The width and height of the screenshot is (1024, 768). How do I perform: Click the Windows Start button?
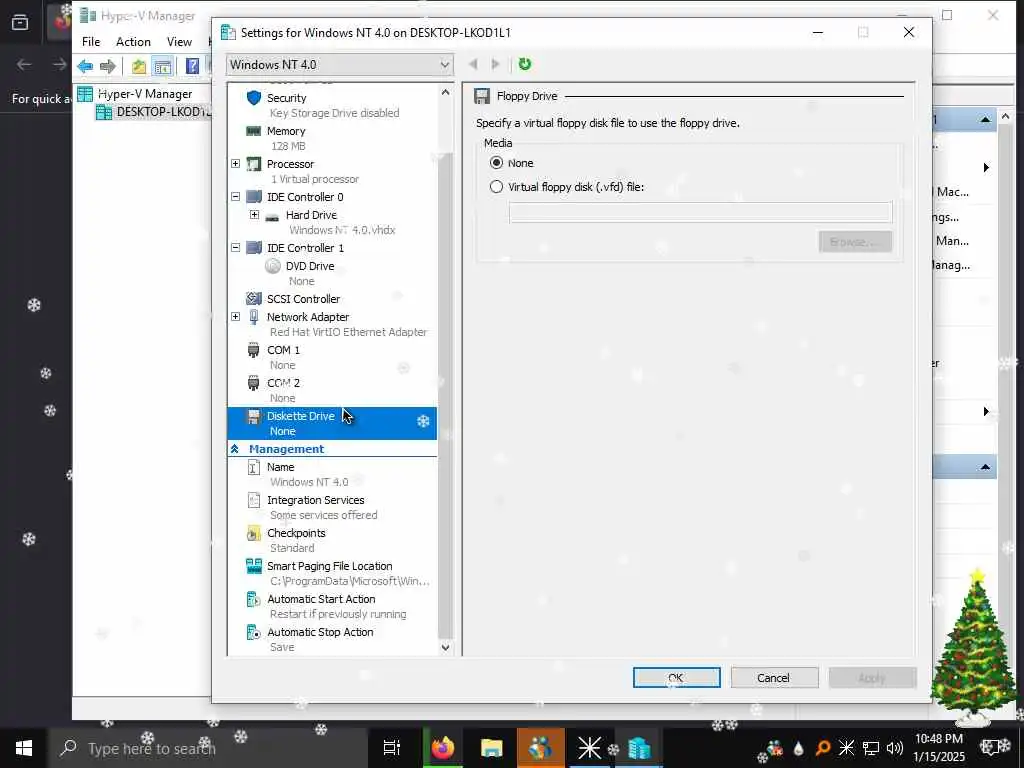[x=24, y=748]
